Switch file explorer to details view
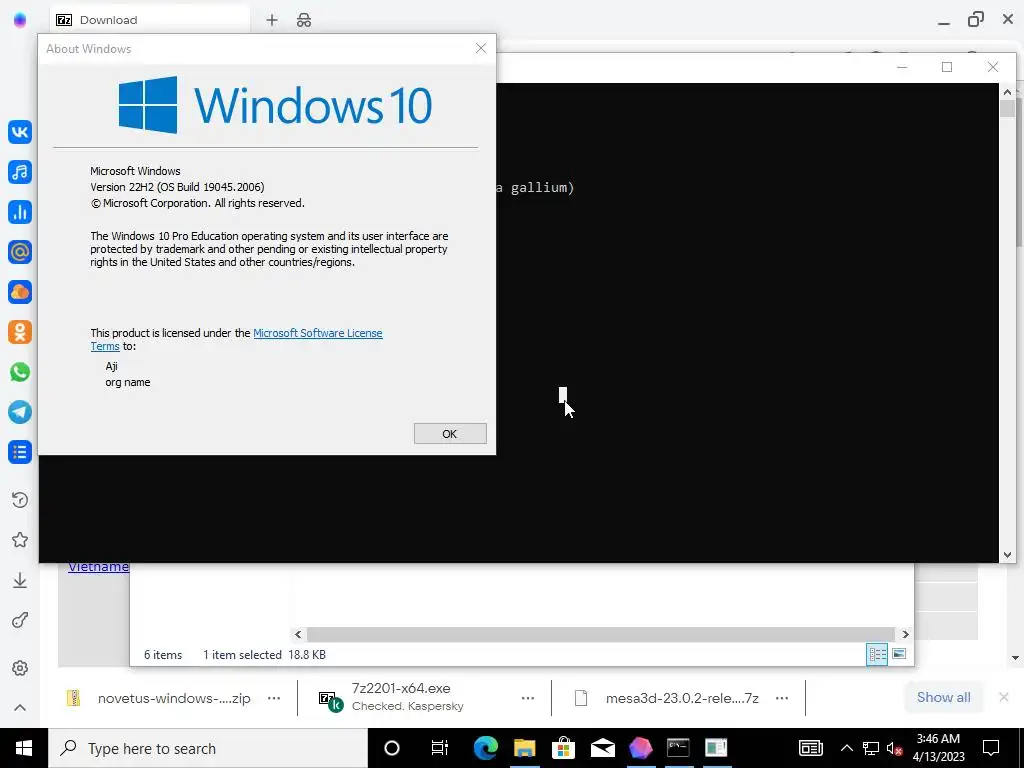Image resolution: width=1024 pixels, height=768 pixels. click(876, 654)
